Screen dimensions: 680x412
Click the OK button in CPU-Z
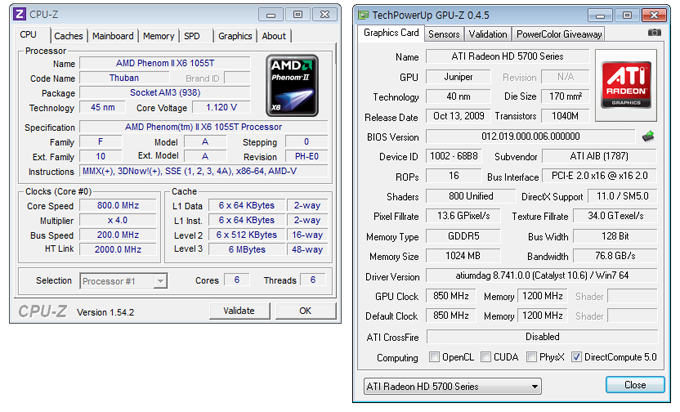coord(305,311)
